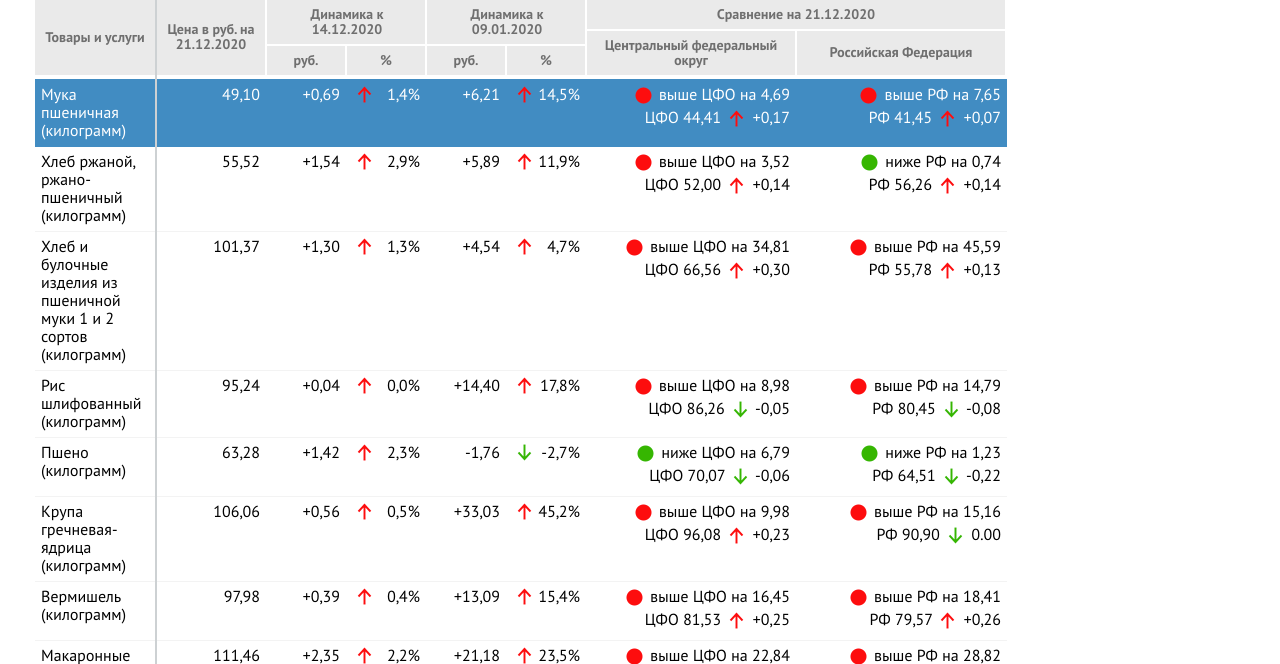The width and height of the screenshot is (1280, 664).
Task: Click the green down arrow next to РФ 90,90
Action: [x=955, y=535]
